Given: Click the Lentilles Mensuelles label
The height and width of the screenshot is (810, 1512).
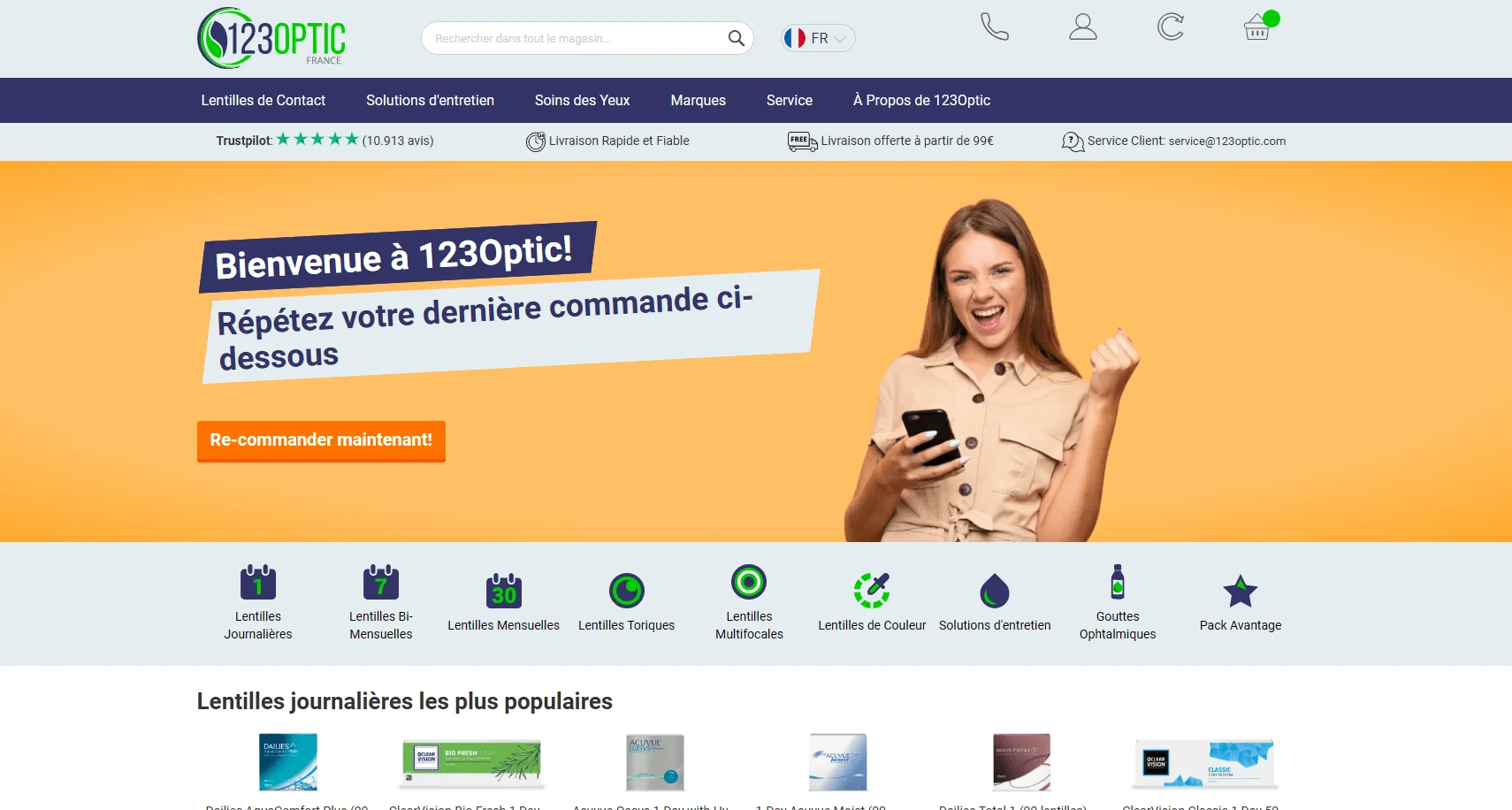Looking at the screenshot, I should click(x=504, y=625).
